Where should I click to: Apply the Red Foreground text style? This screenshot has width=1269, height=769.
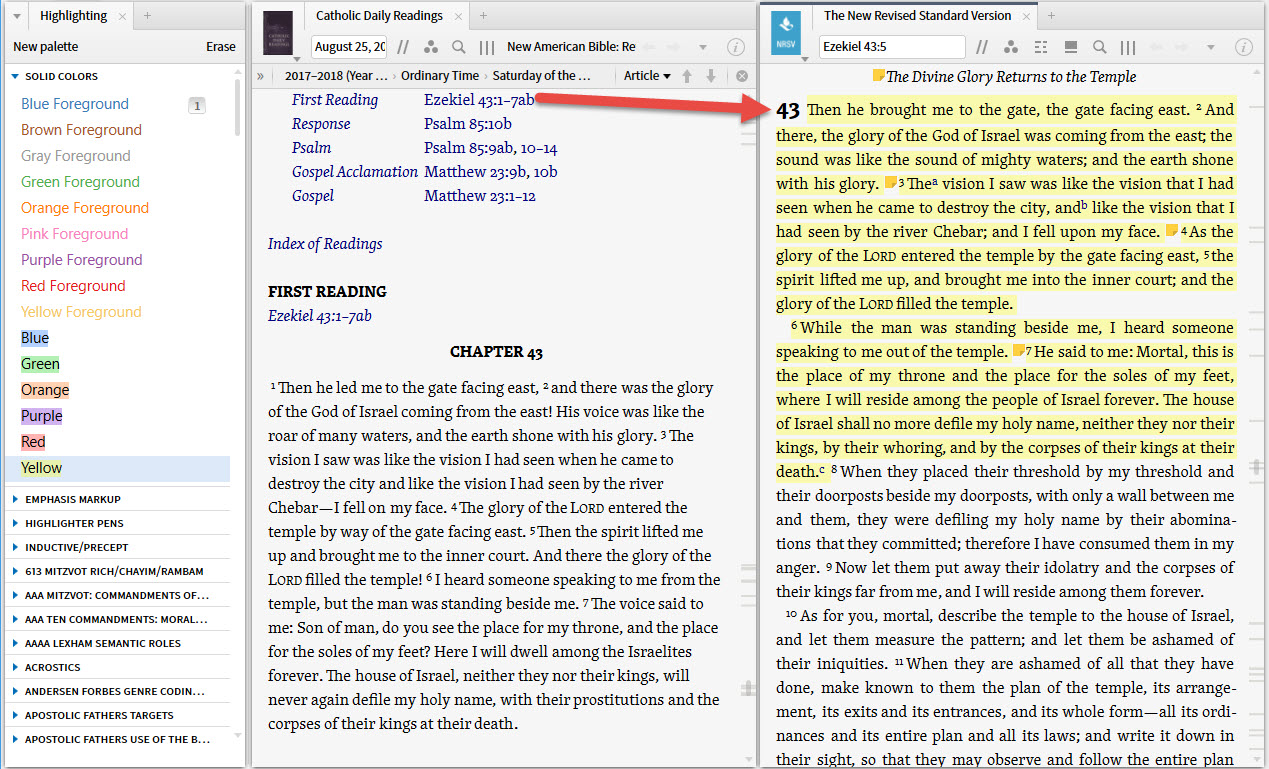74,286
